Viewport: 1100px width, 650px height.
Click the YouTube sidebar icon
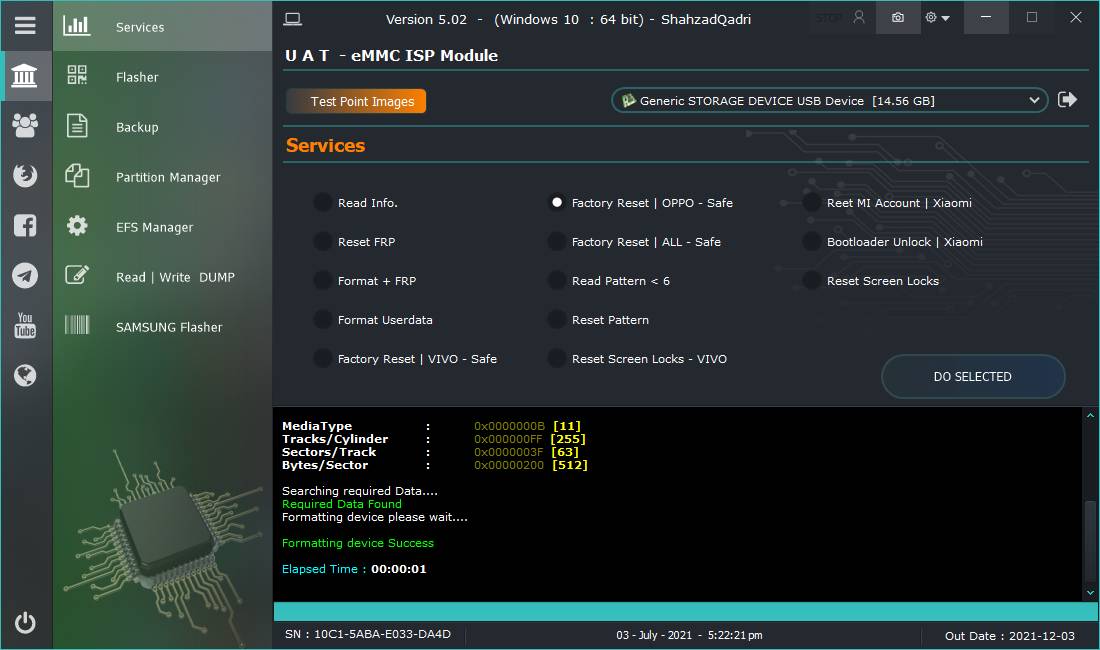(25, 325)
